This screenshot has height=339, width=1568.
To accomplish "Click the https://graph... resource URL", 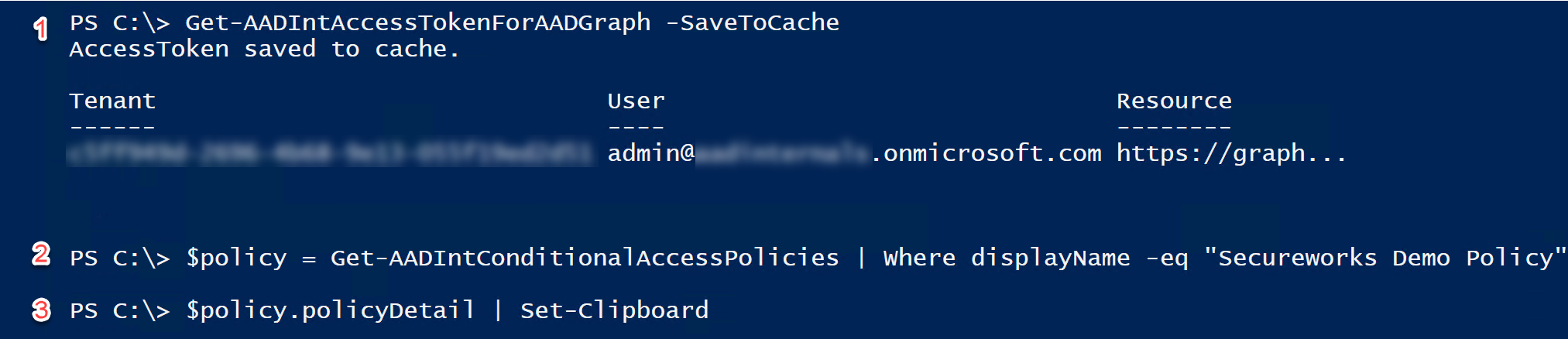I will point(1231,153).
